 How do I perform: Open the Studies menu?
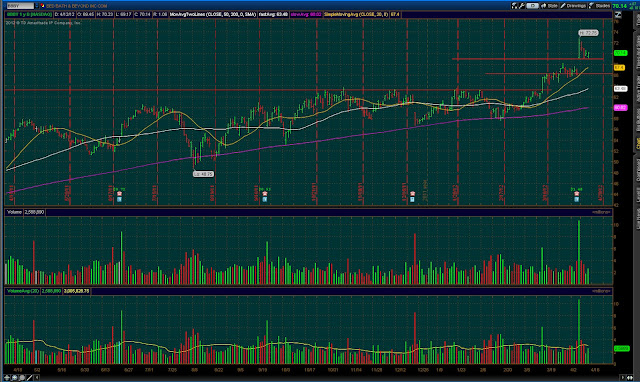pos(599,6)
